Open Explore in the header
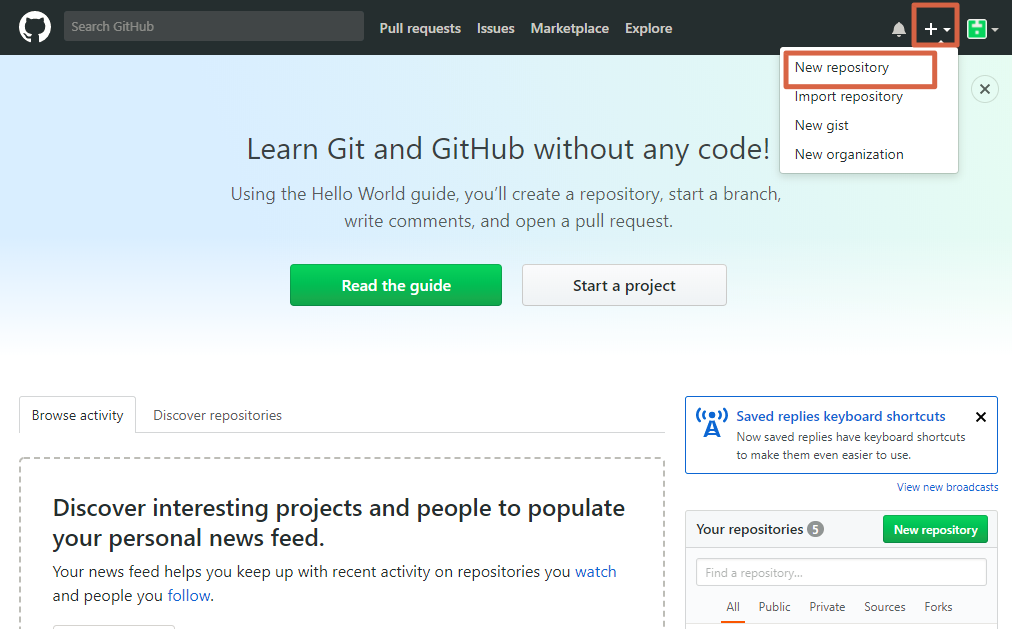 tap(648, 28)
